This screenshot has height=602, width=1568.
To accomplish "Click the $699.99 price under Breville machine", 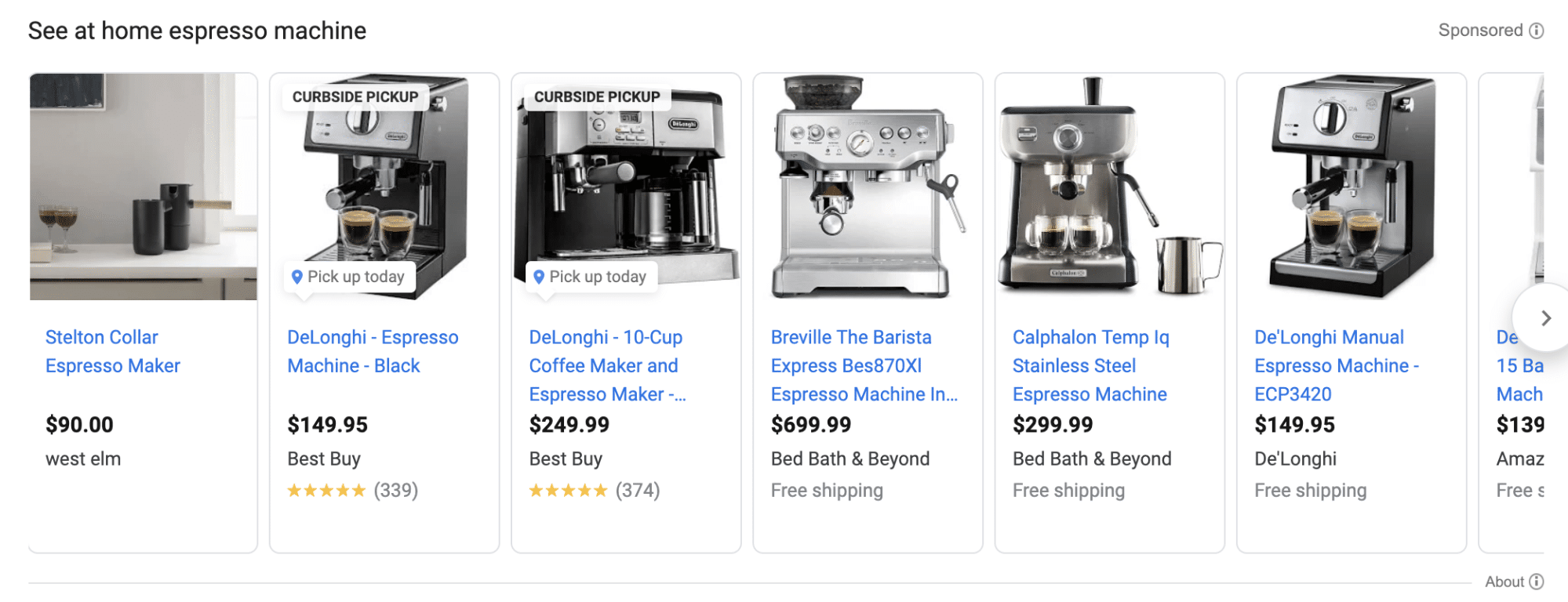I will click(x=809, y=424).
